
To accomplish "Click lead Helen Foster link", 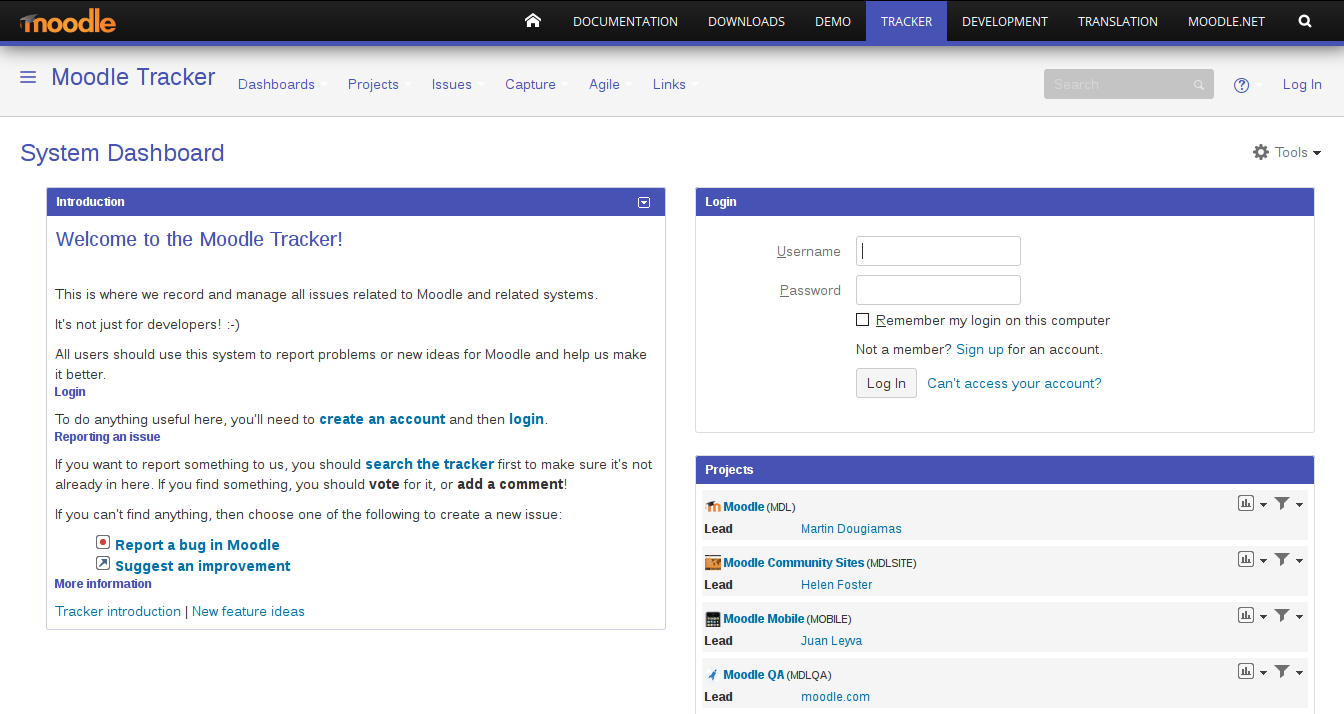I will tap(837, 585).
